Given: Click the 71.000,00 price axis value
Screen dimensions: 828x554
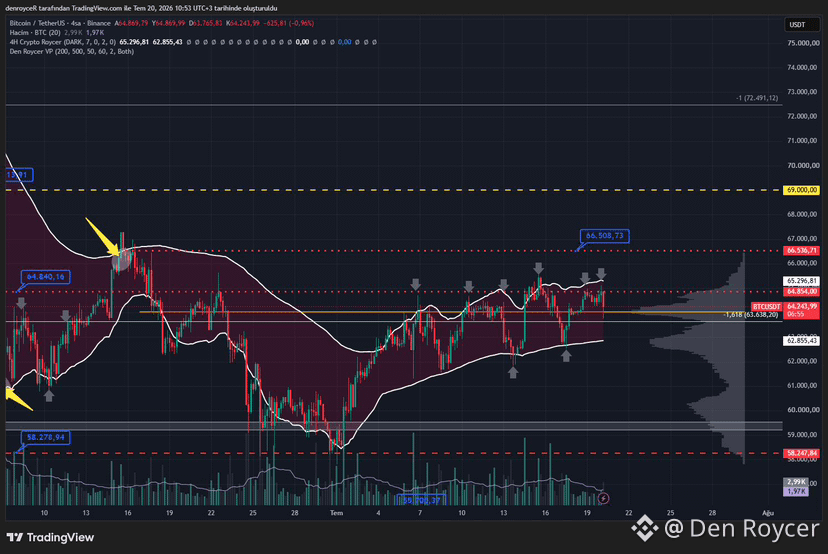Looking at the screenshot, I should point(802,140).
